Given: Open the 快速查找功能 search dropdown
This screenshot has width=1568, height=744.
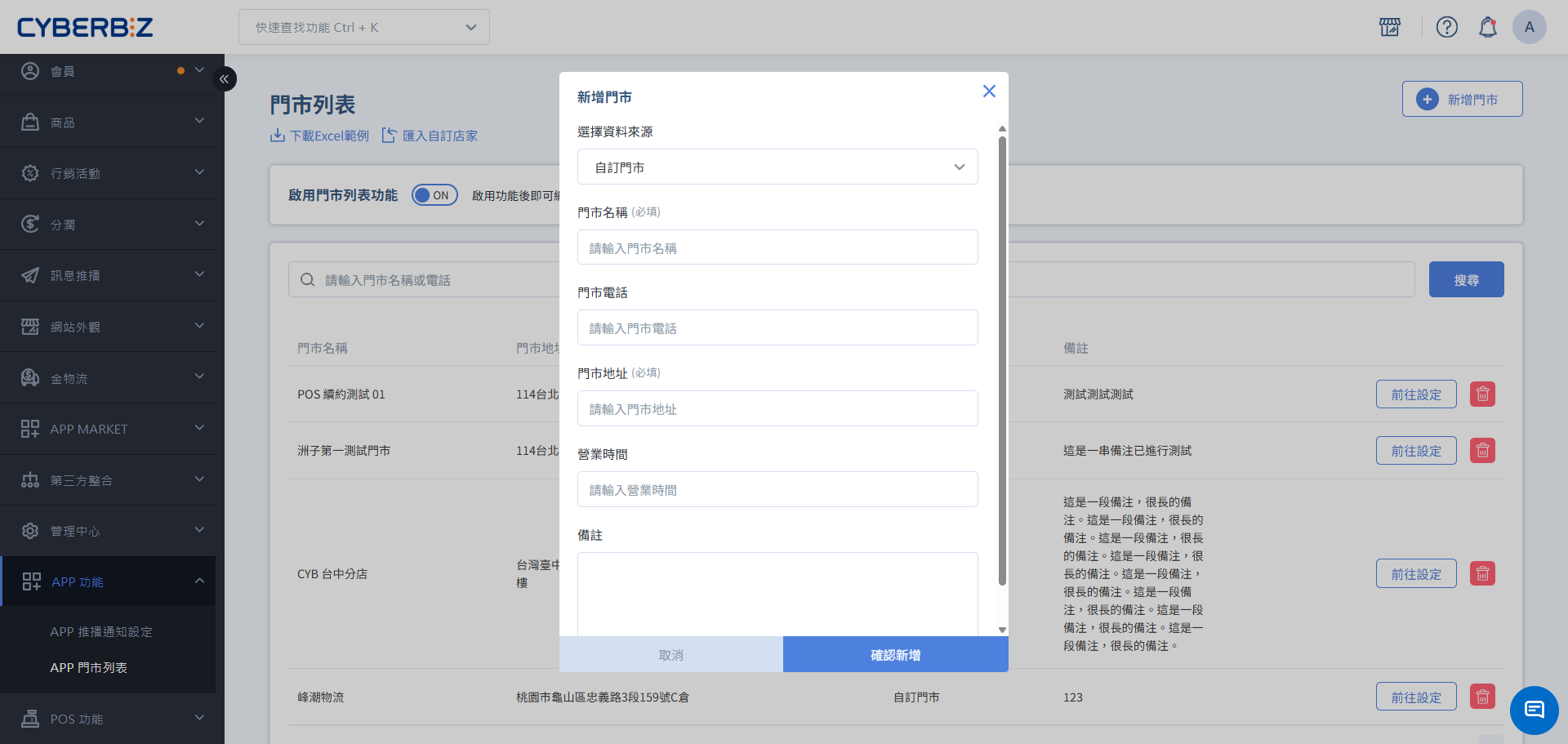Looking at the screenshot, I should (x=363, y=27).
